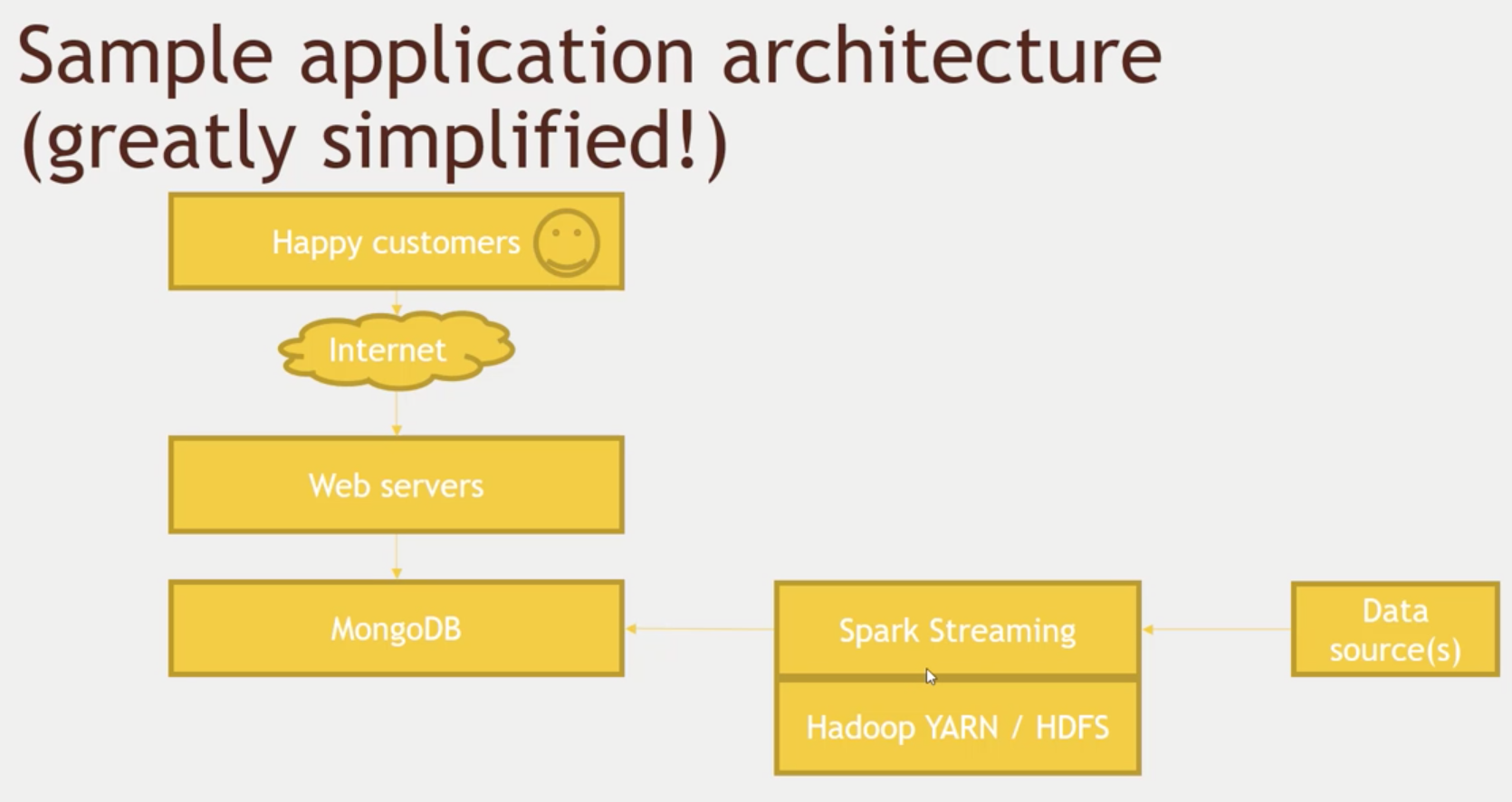Click the Web servers box
The image size is (1512, 802).
[396, 485]
